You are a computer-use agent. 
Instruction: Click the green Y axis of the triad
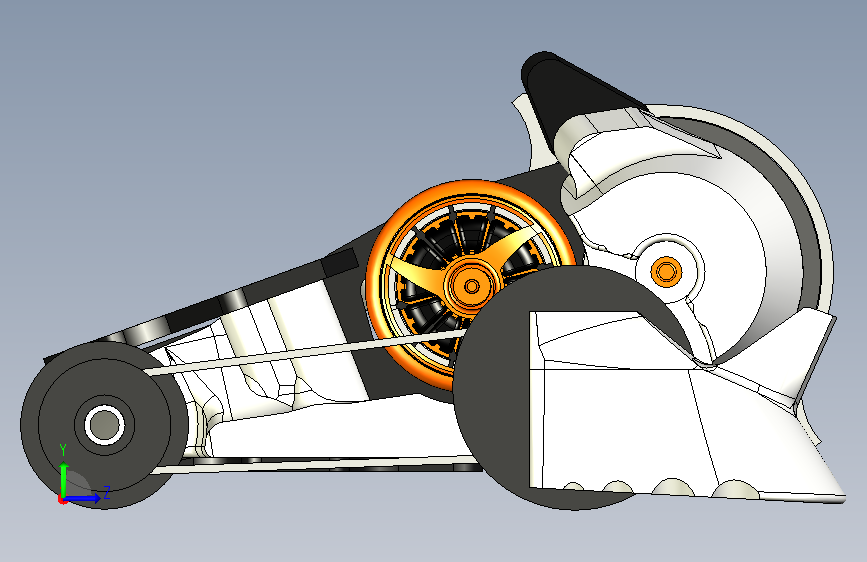(x=64, y=480)
